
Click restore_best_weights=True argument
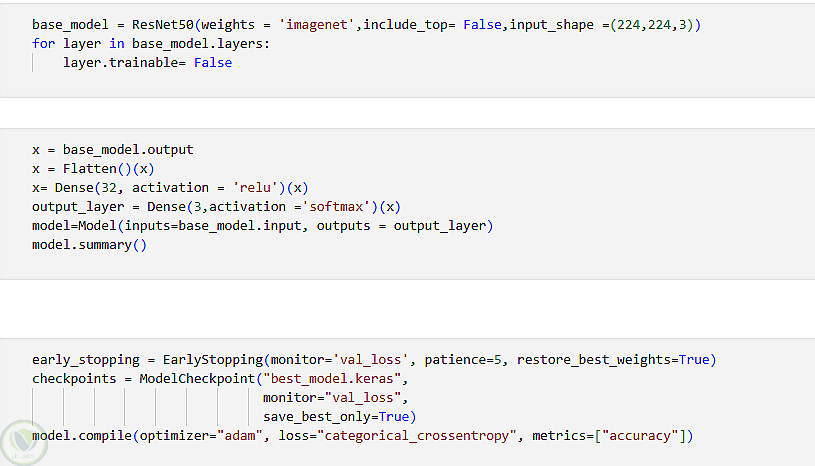pos(613,360)
